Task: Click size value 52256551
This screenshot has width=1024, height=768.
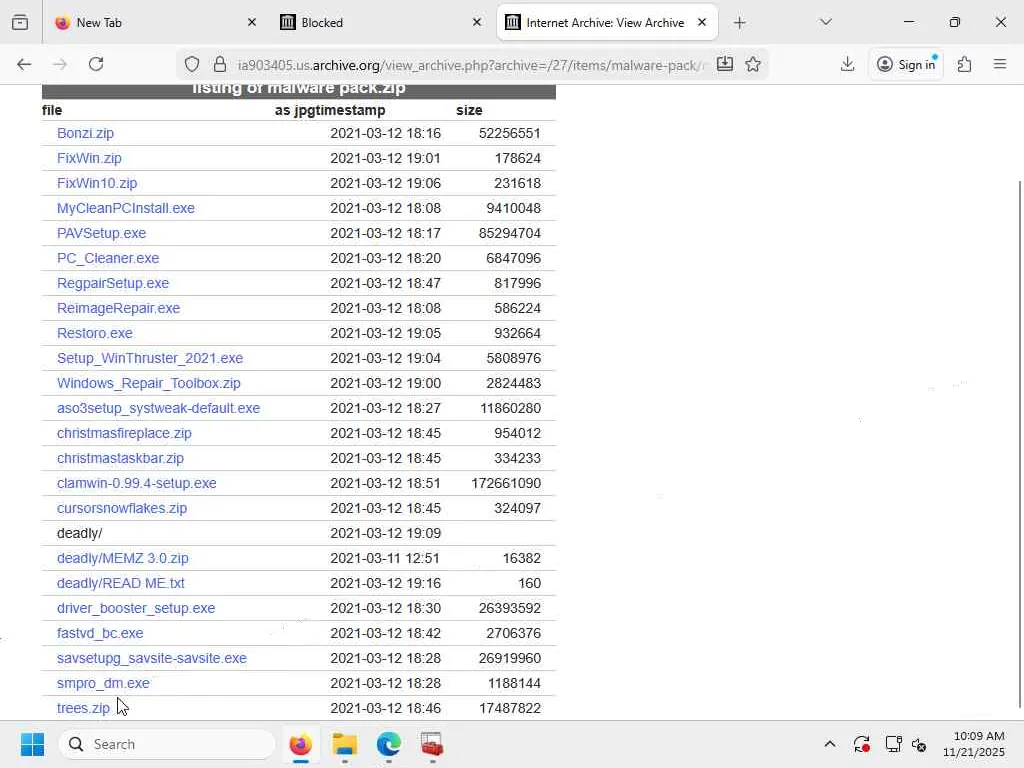Action: [509, 133]
